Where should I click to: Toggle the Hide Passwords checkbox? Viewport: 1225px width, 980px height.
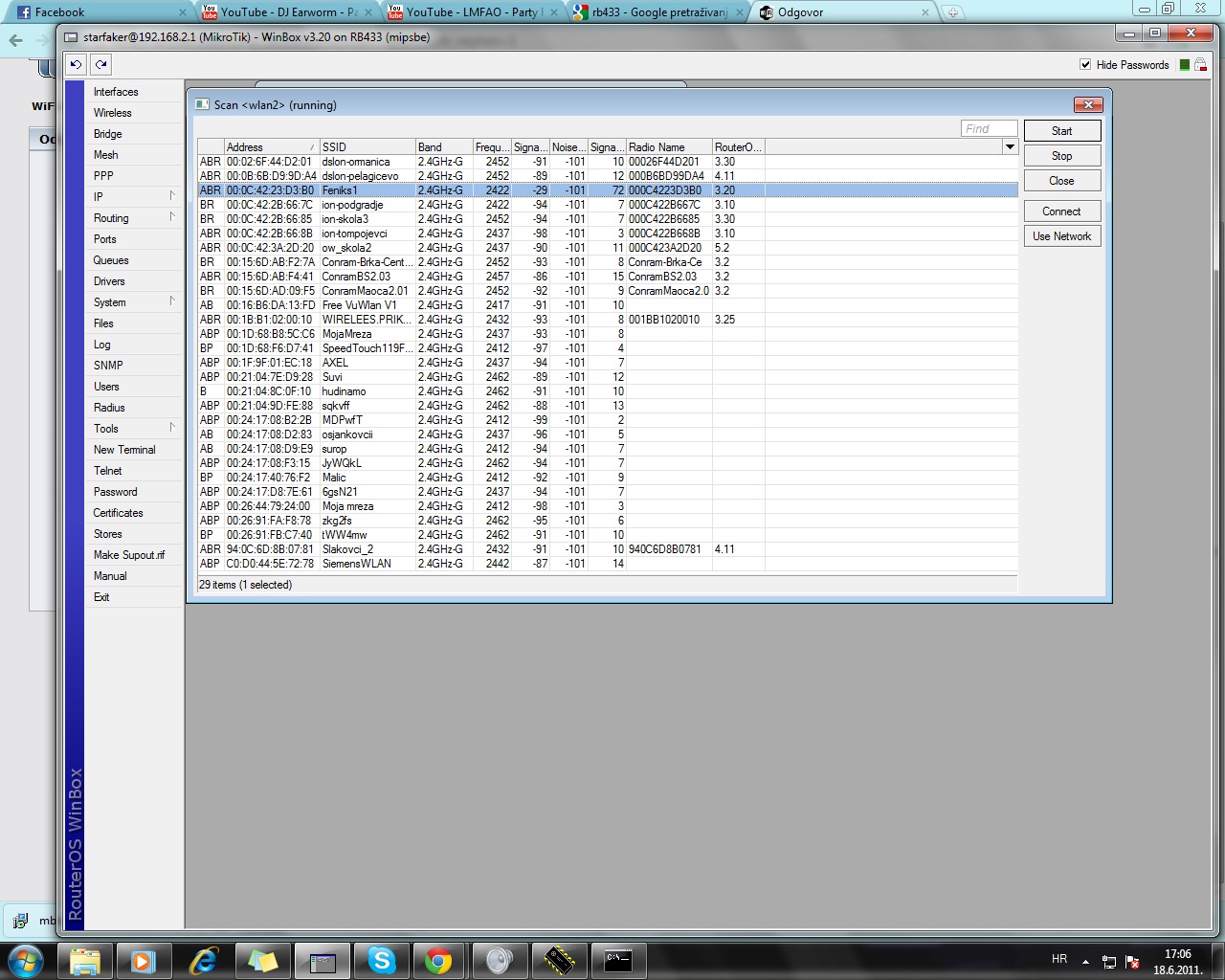pyautogui.click(x=1085, y=64)
